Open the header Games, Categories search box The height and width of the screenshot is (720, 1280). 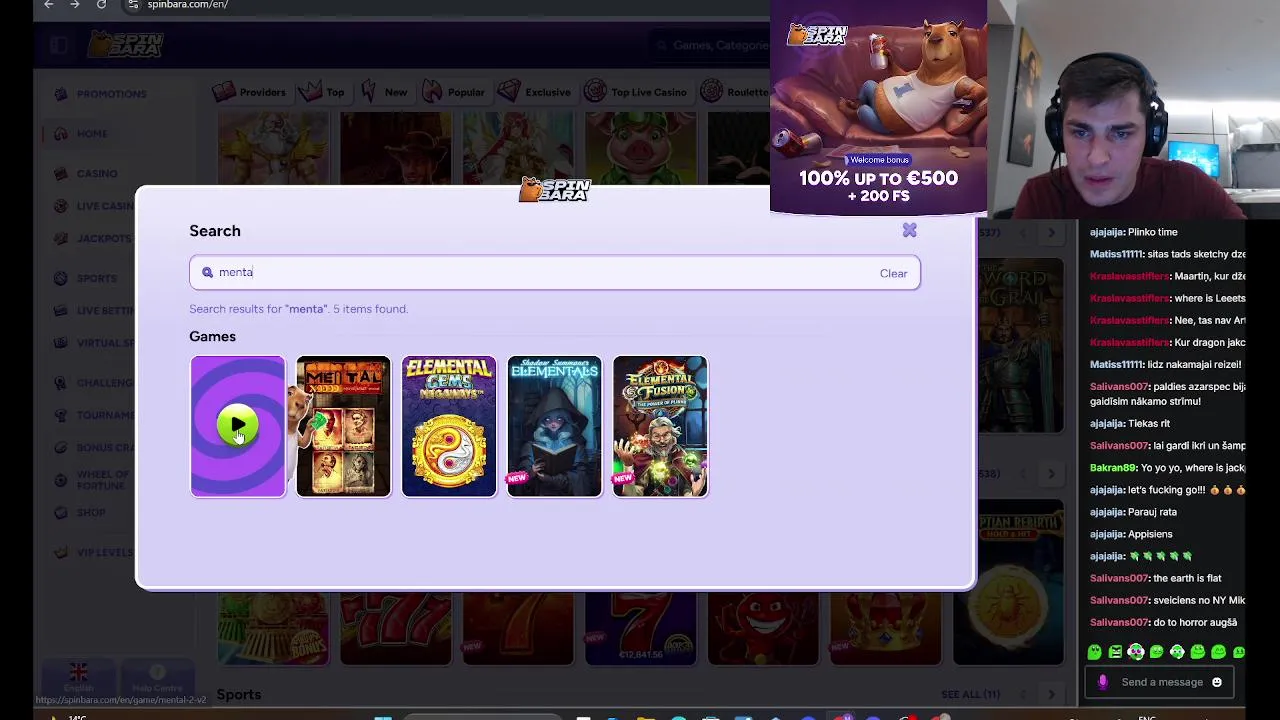click(712, 45)
